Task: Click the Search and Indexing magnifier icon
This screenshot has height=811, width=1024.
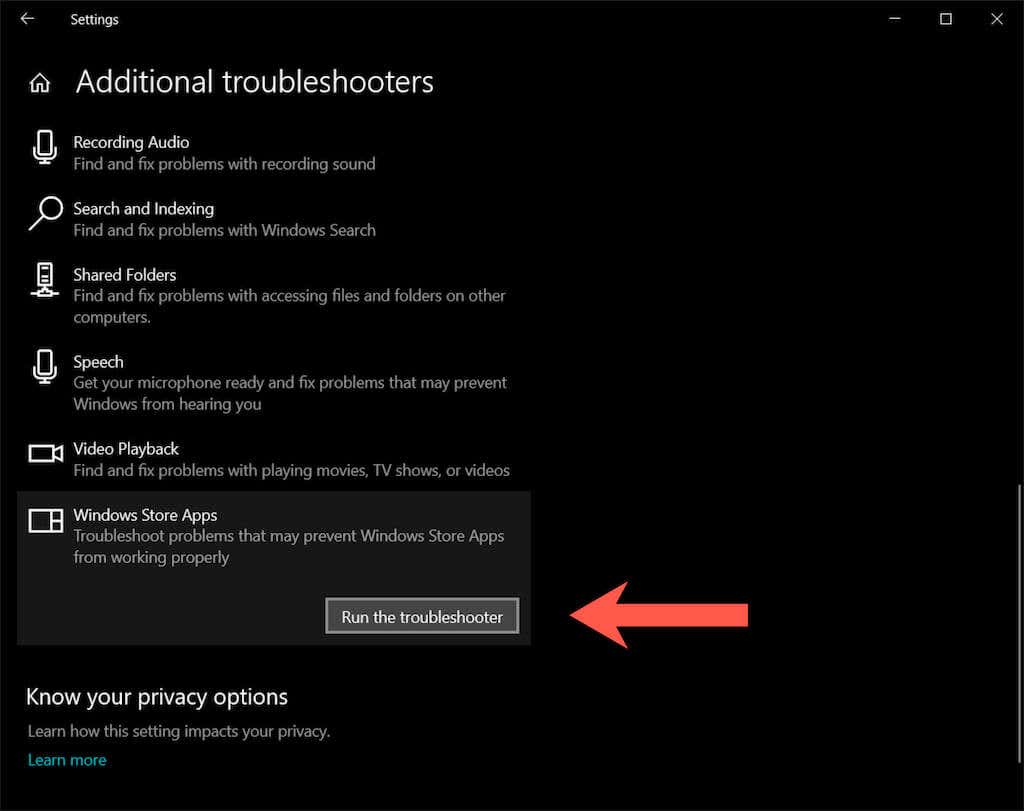Action: [45, 214]
